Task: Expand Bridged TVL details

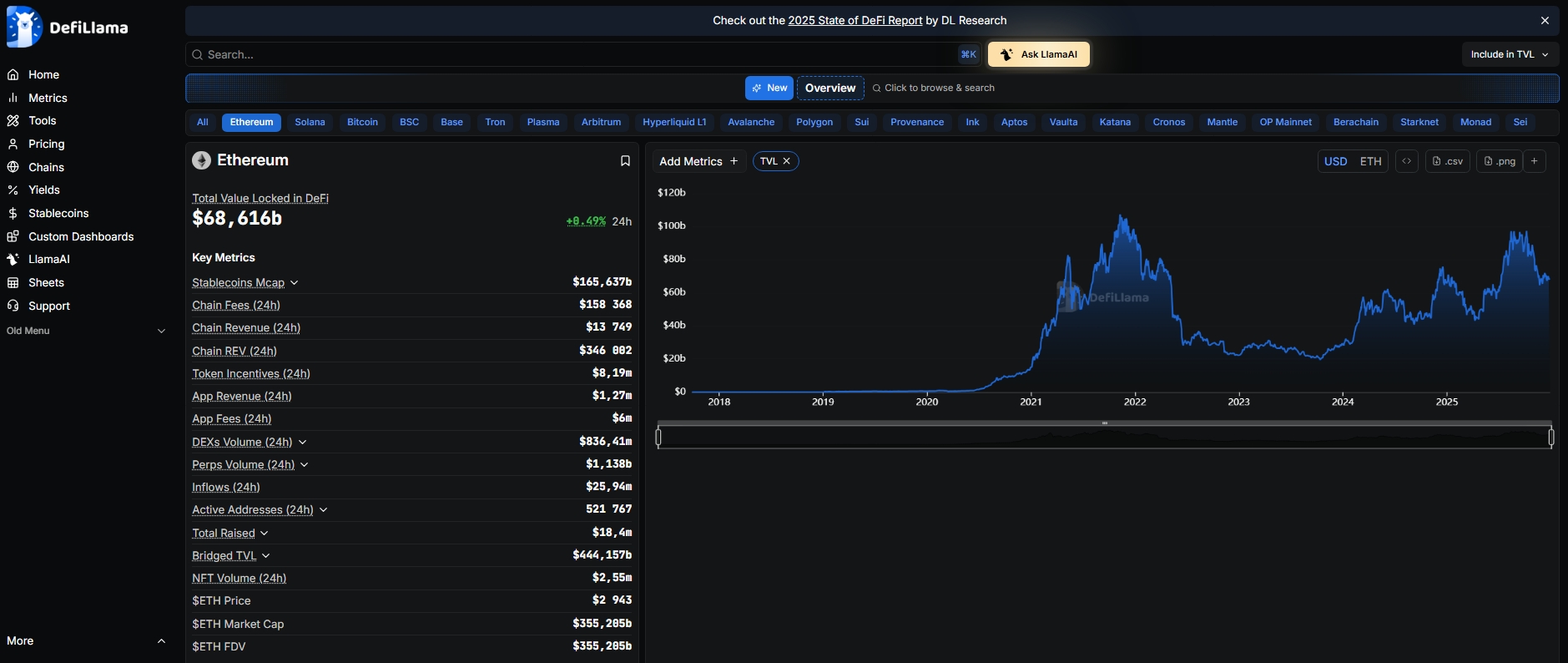Action: click(266, 555)
